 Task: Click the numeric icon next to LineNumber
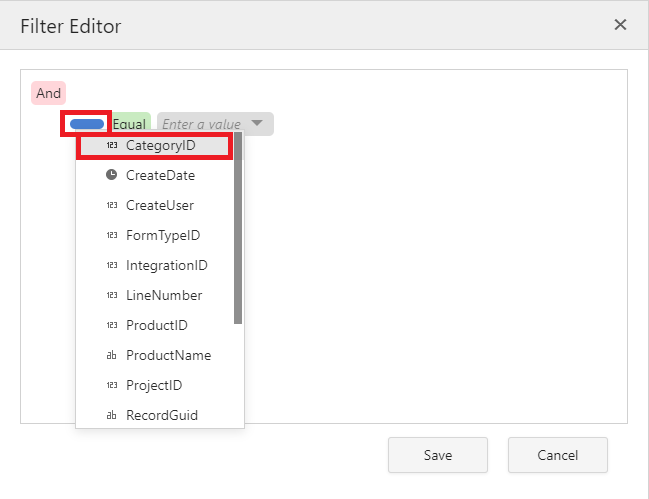112,295
